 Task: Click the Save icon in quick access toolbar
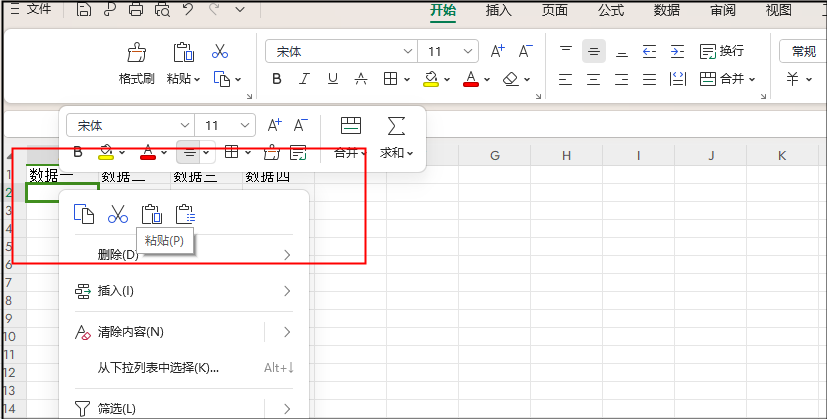tap(84, 9)
